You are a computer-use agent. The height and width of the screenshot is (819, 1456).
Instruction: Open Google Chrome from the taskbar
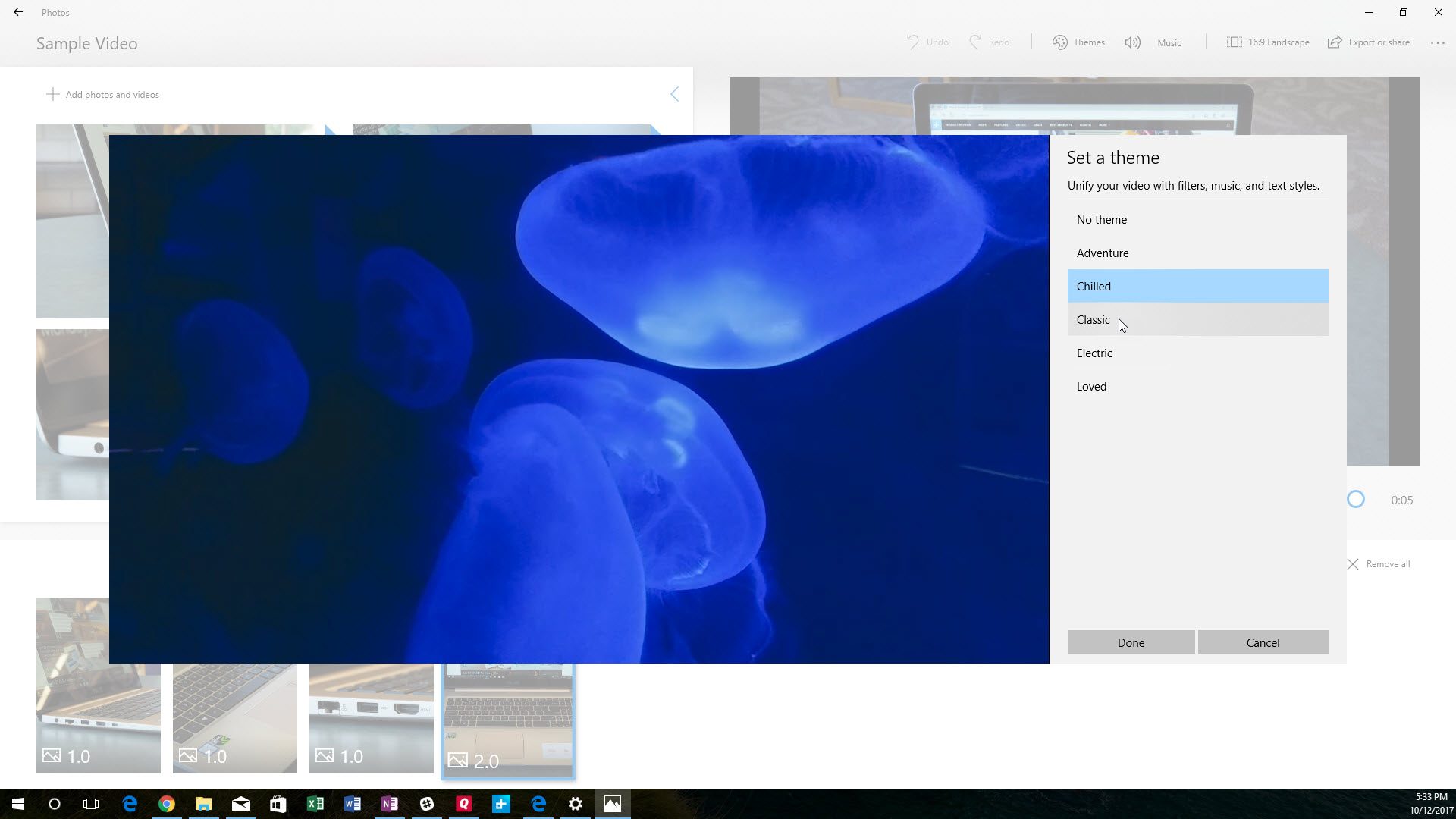(166, 804)
